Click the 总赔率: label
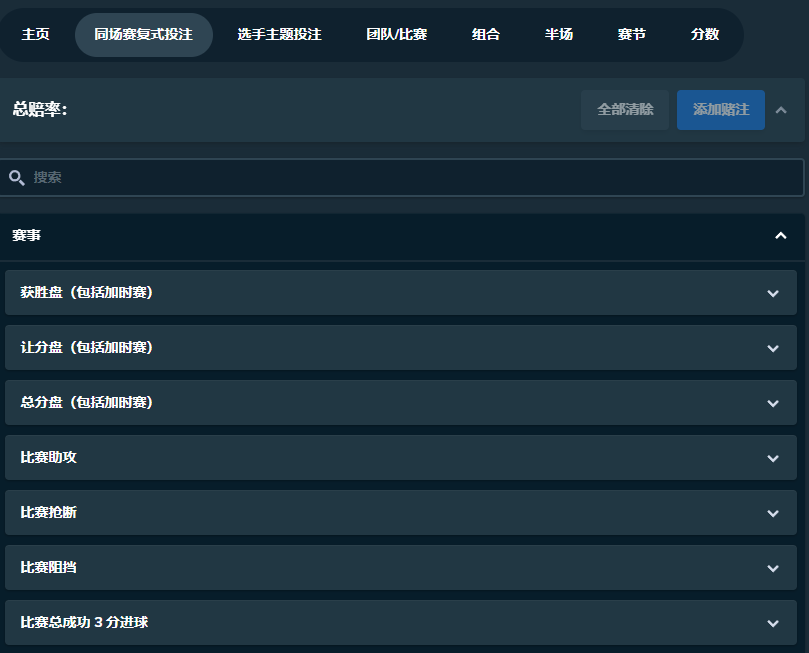The width and height of the screenshot is (809, 653). point(40,109)
